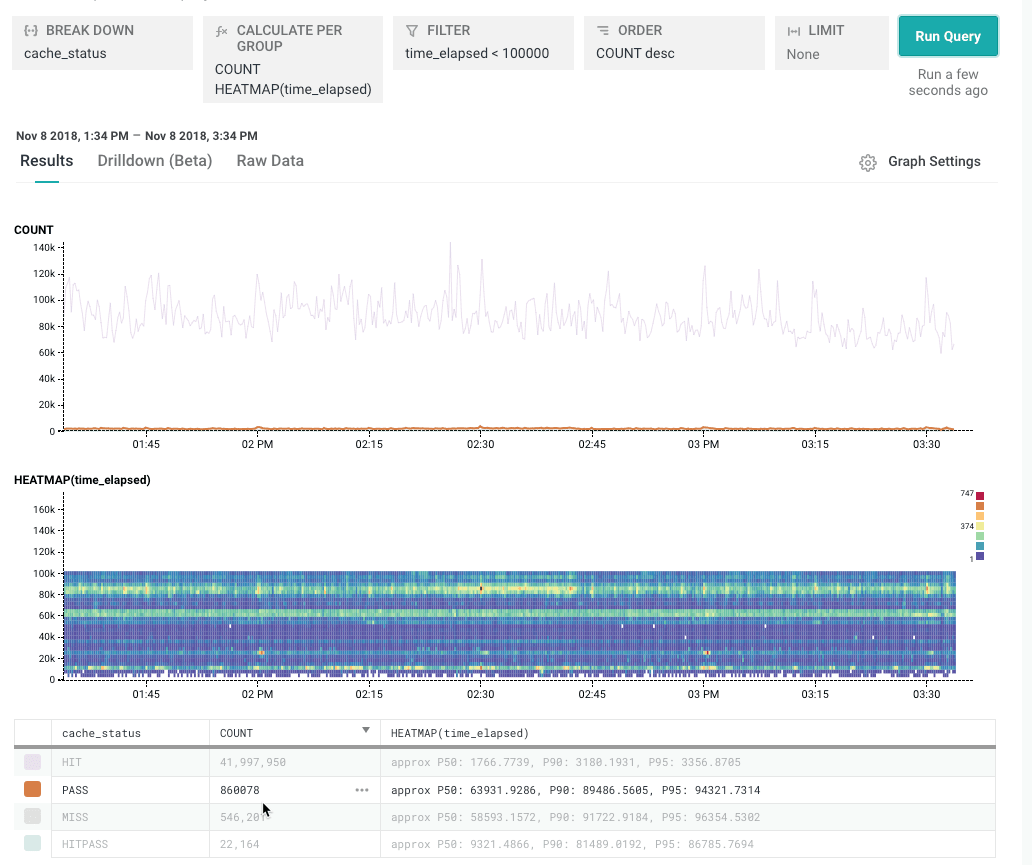
Task: Click the Filter funnel icon
Action: [411, 31]
